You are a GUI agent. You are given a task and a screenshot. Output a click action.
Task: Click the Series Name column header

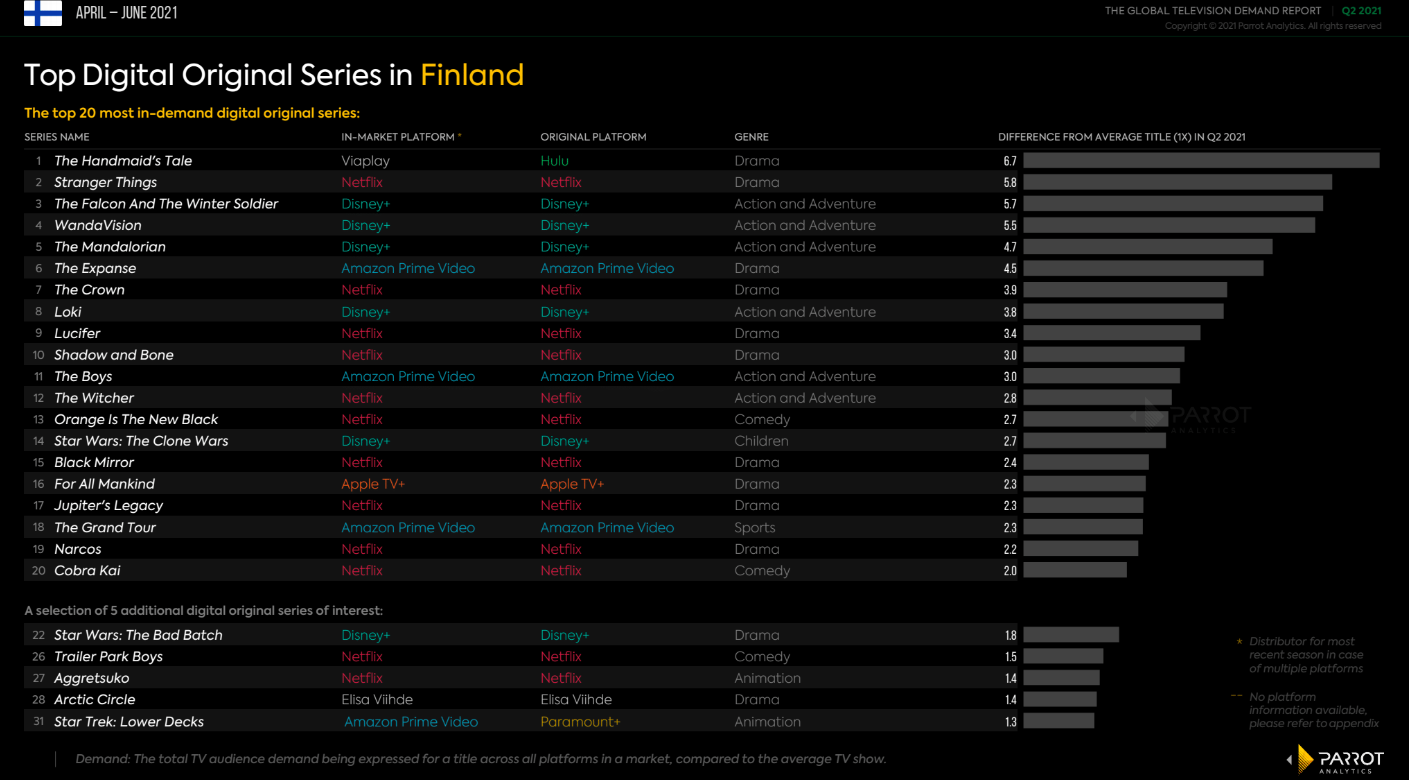pyautogui.click(x=57, y=137)
